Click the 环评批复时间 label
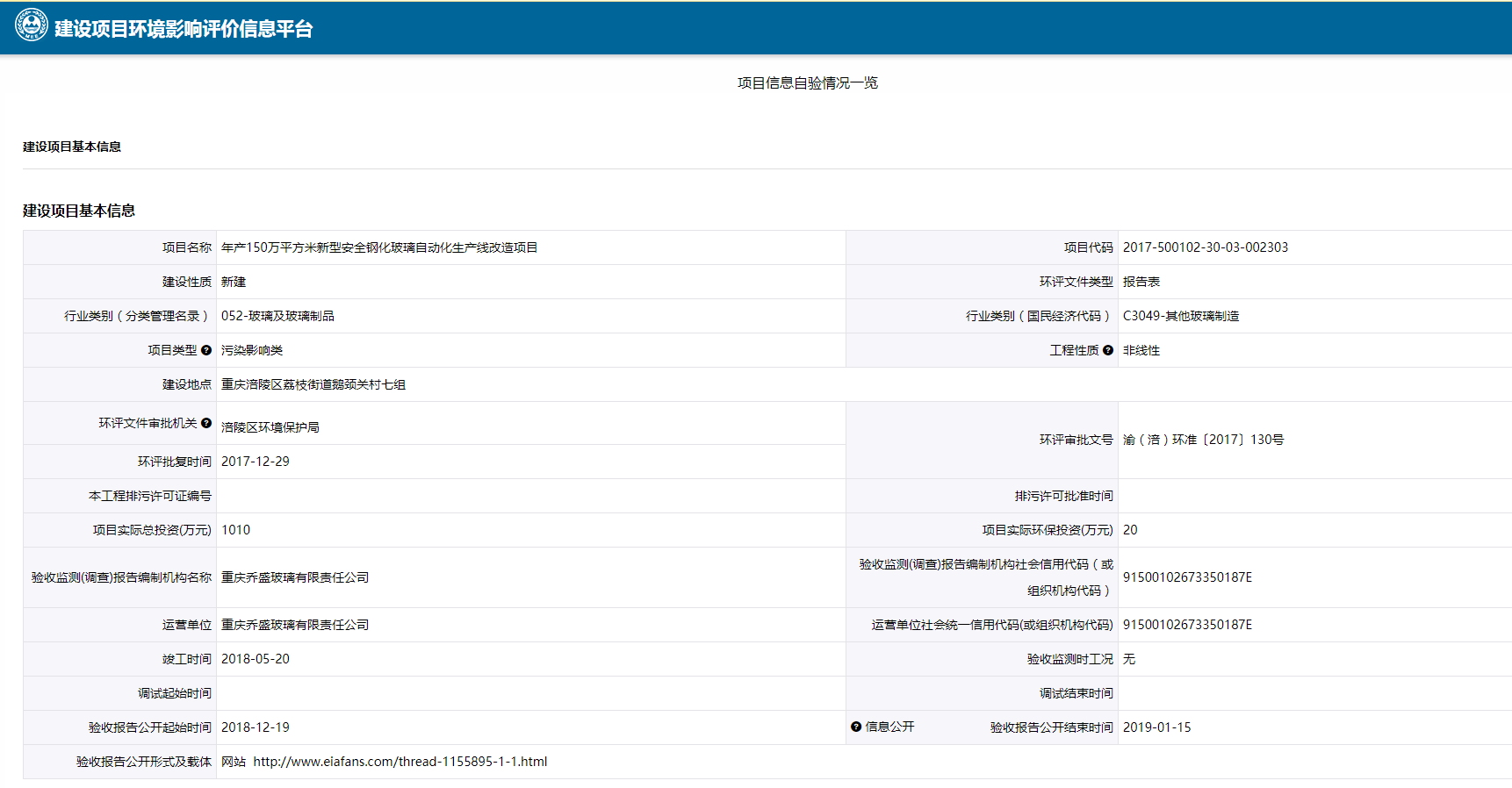 (175, 462)
